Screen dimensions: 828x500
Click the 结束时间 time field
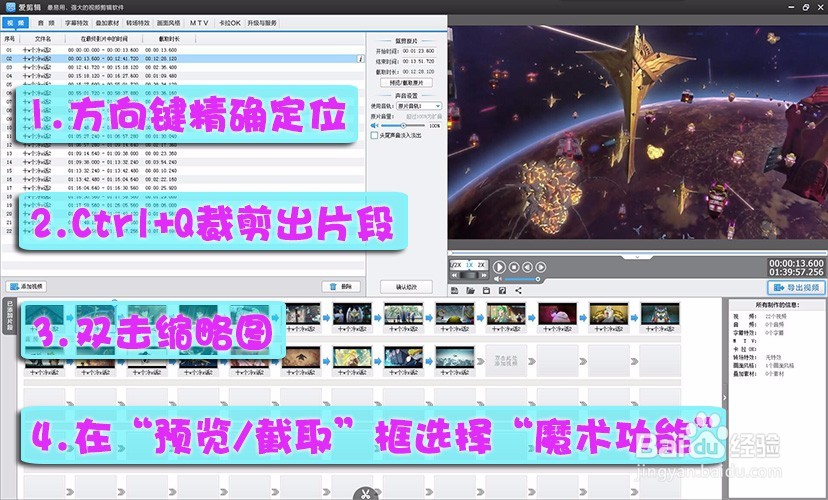point(419,61)
